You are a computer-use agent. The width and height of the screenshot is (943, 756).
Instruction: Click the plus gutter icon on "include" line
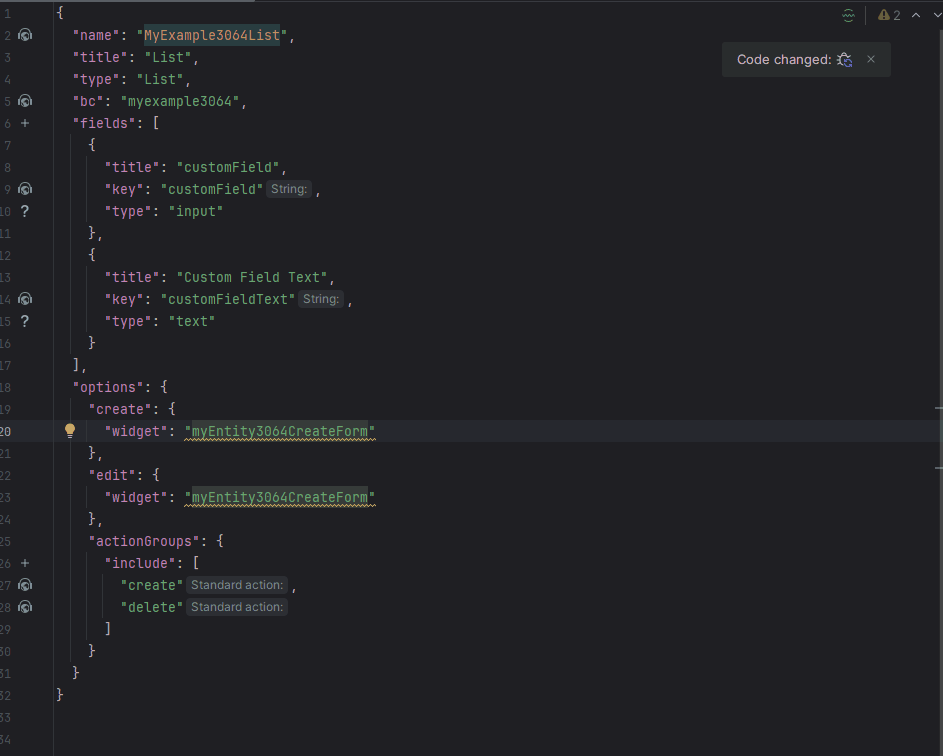click(25, 563)
